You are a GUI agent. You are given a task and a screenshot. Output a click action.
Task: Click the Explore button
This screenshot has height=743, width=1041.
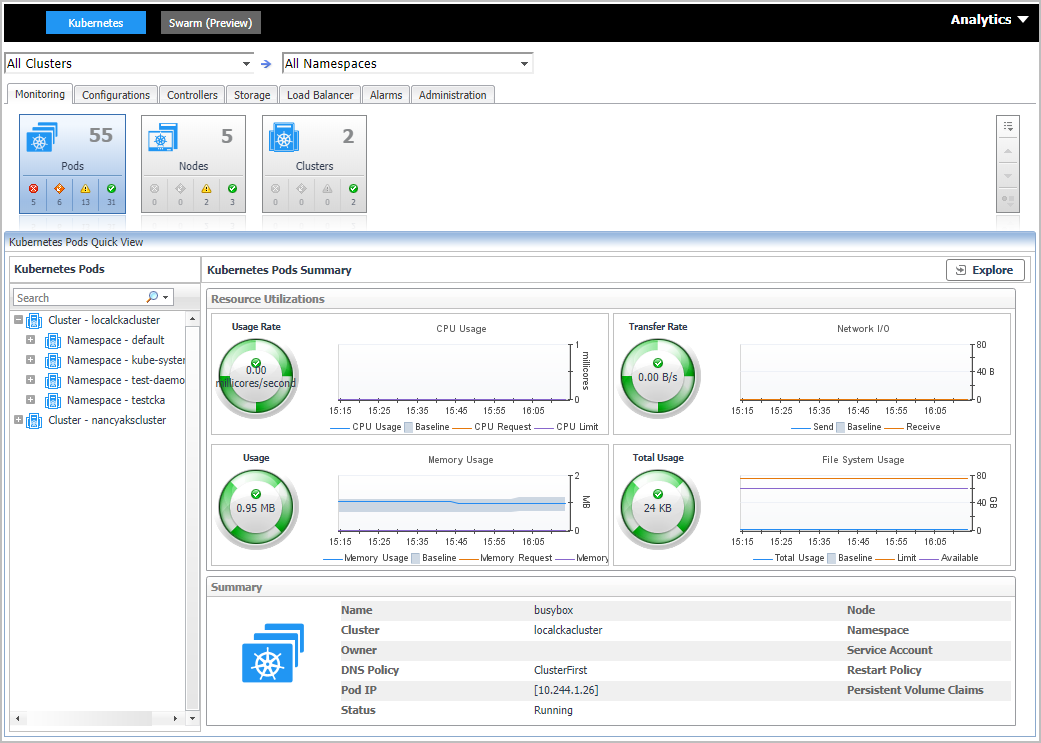coord(985,270)
